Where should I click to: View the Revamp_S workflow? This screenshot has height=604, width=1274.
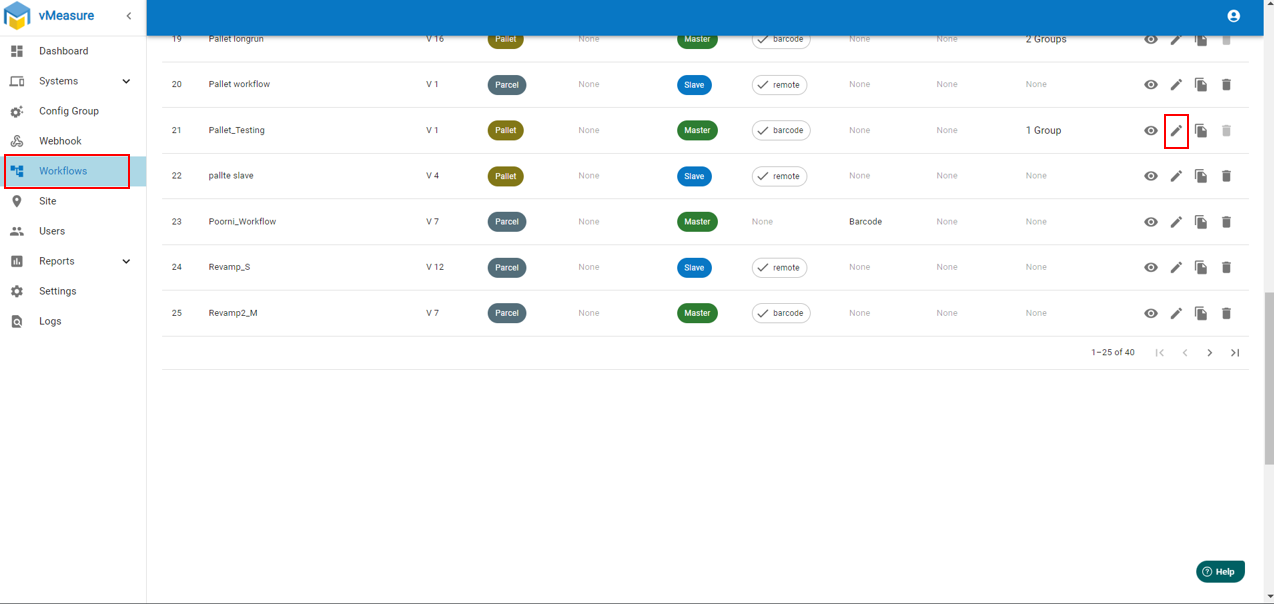point(1151,268)
